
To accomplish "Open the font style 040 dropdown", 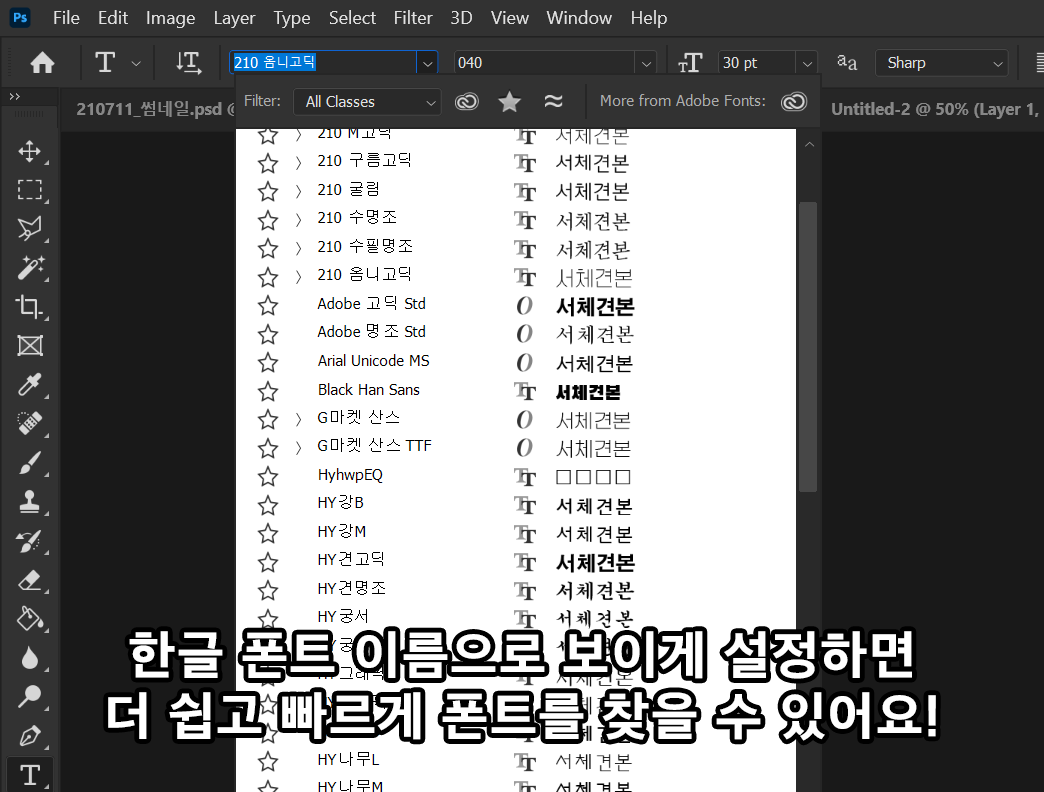I will 646,63.
